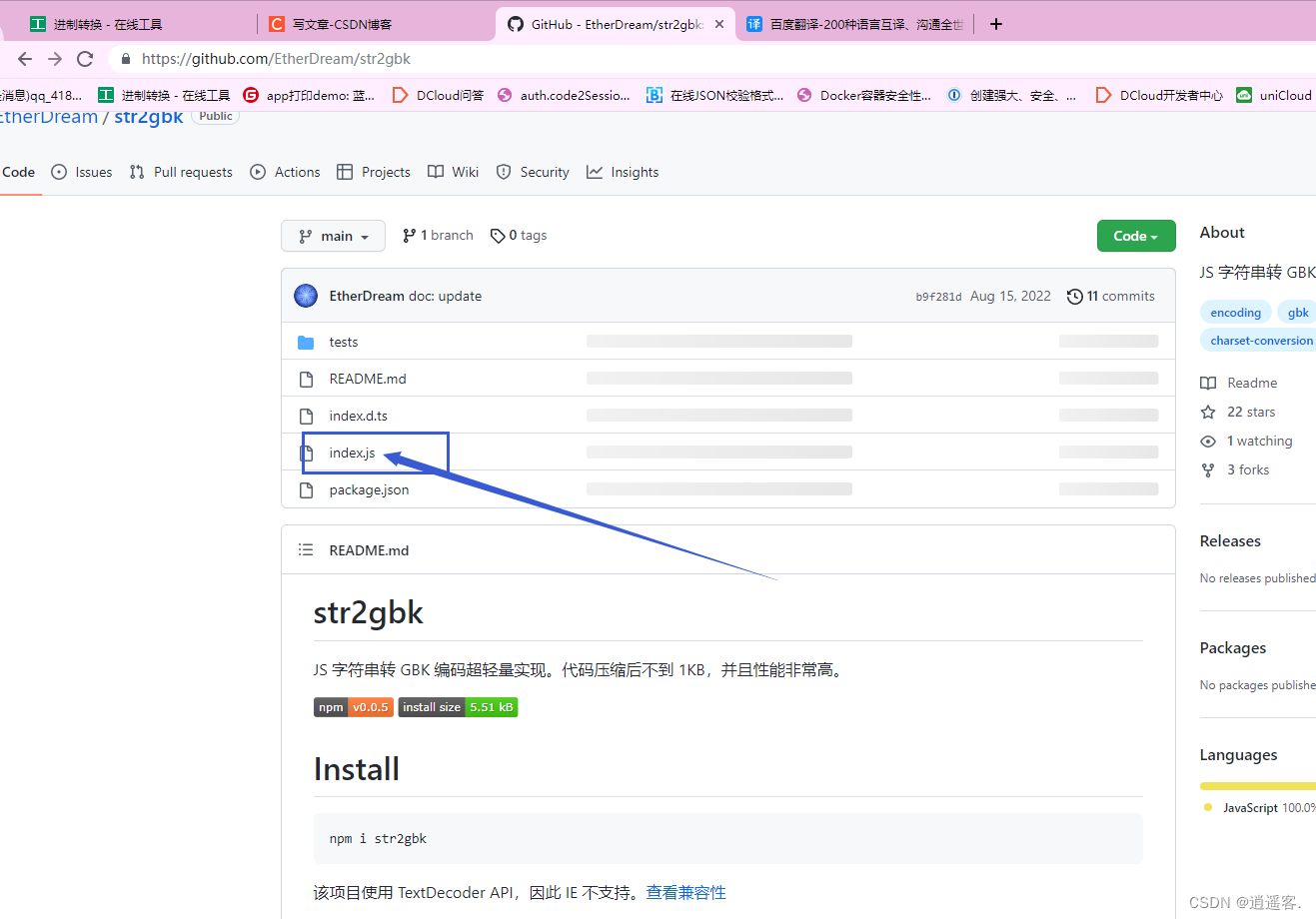Open a new browser tab

(x=996, y=24)
